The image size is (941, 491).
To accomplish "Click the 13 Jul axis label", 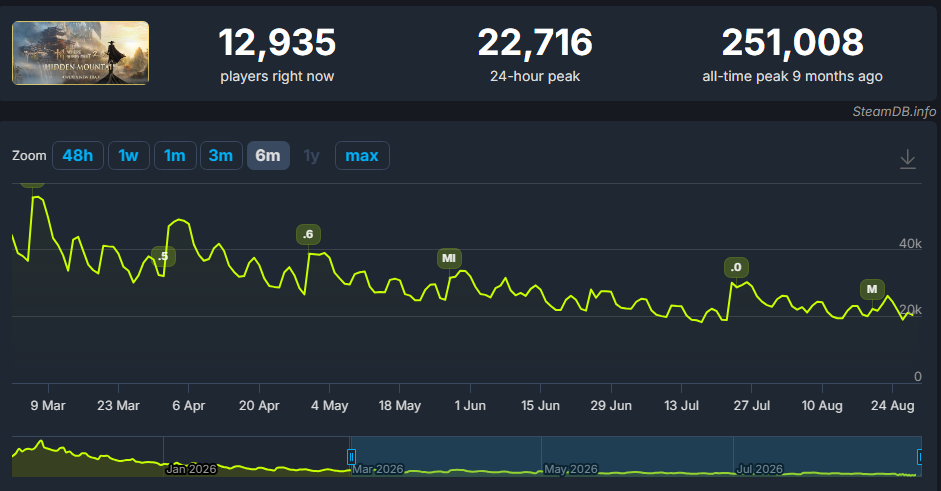I will tap(681, 405).
